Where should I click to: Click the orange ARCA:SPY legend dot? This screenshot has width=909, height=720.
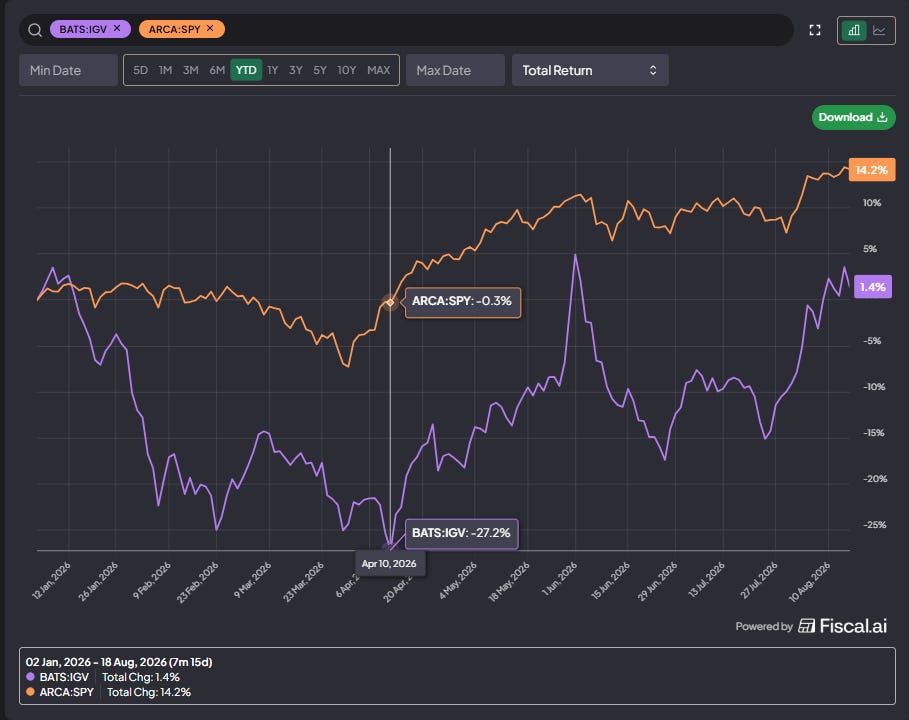tap(30, 692)
